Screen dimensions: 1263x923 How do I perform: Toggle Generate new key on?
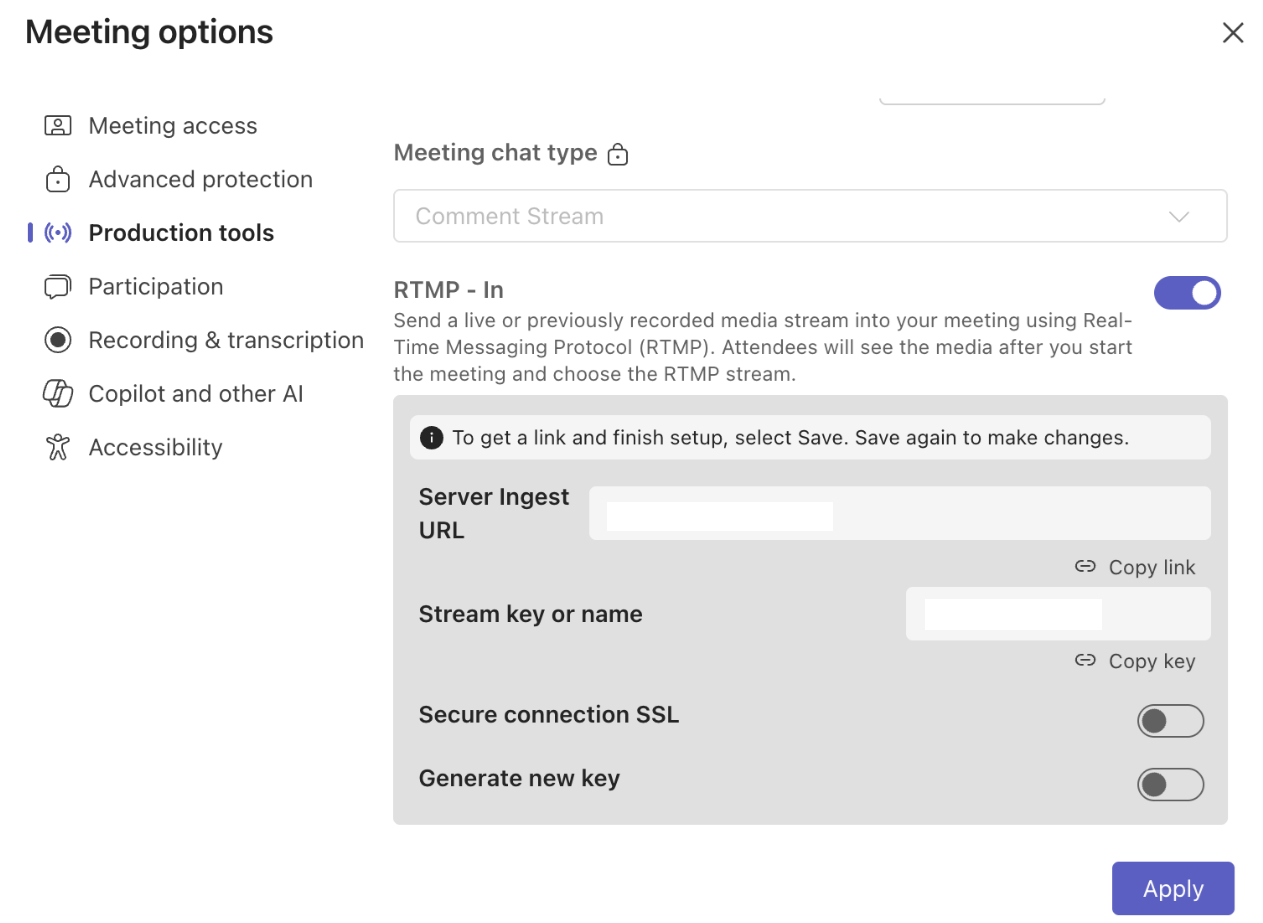click(x=1170, y=785)
